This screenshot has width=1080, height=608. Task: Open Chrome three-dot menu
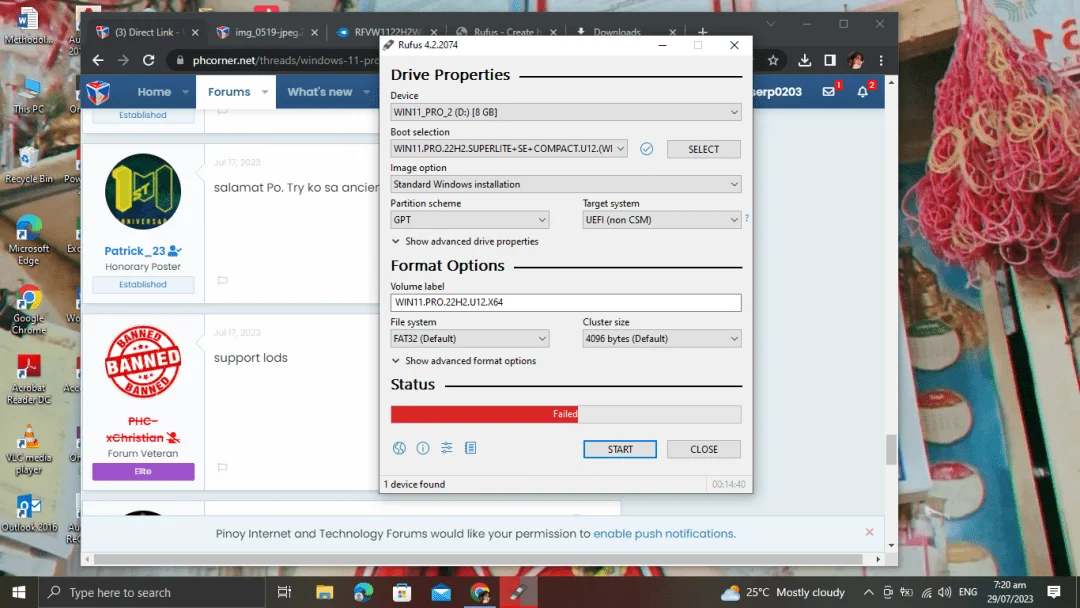tap(881, 61)
